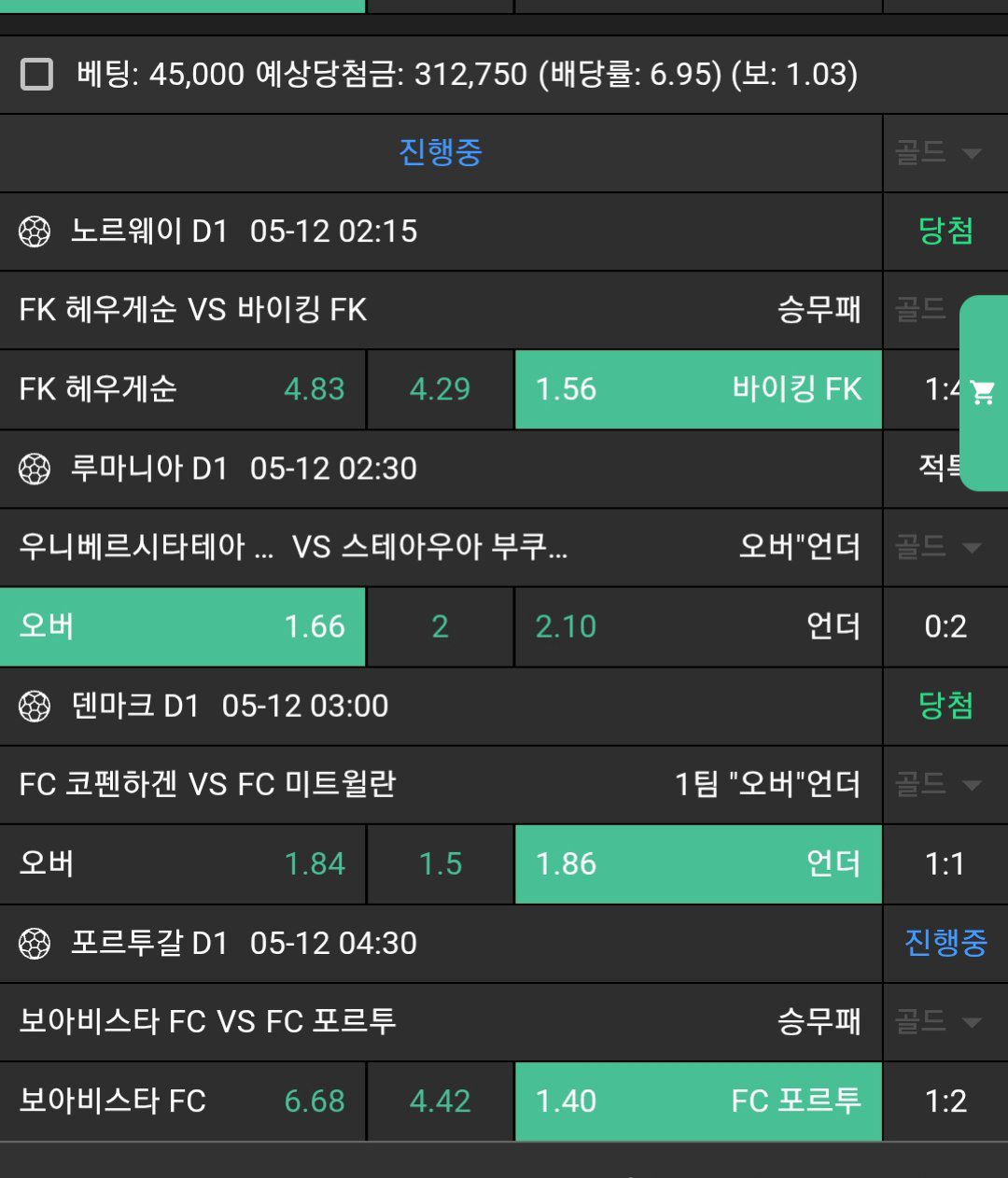Expand 골드 dropdown in 우니베르시타테아 match row

(938, 547)
